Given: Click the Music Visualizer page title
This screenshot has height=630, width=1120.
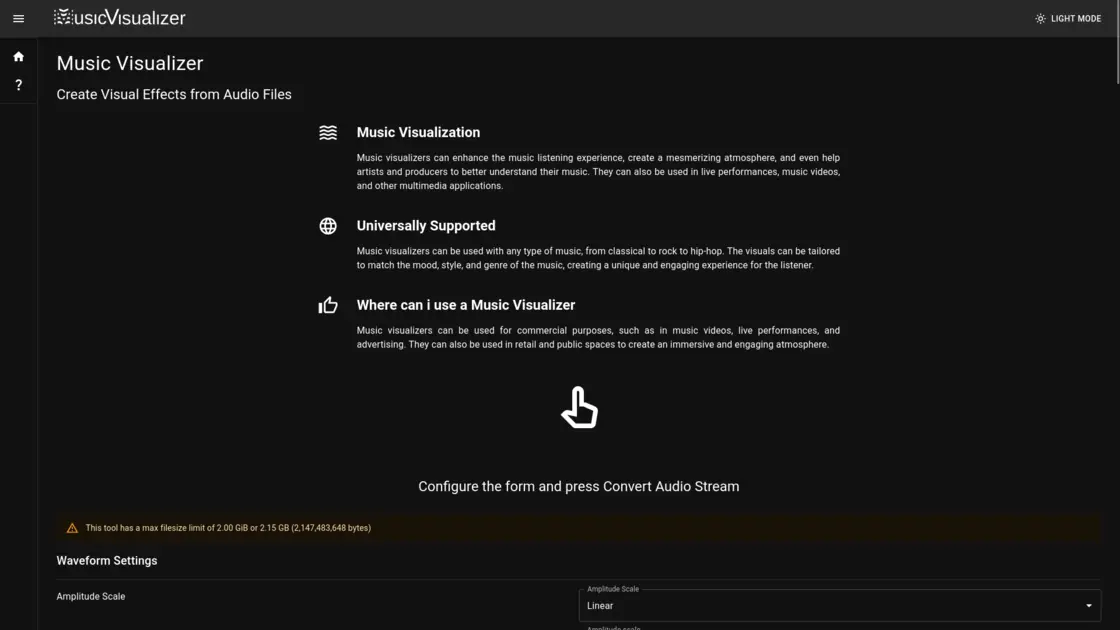Looking at the screenshot, I should click(x=129, y=62).
